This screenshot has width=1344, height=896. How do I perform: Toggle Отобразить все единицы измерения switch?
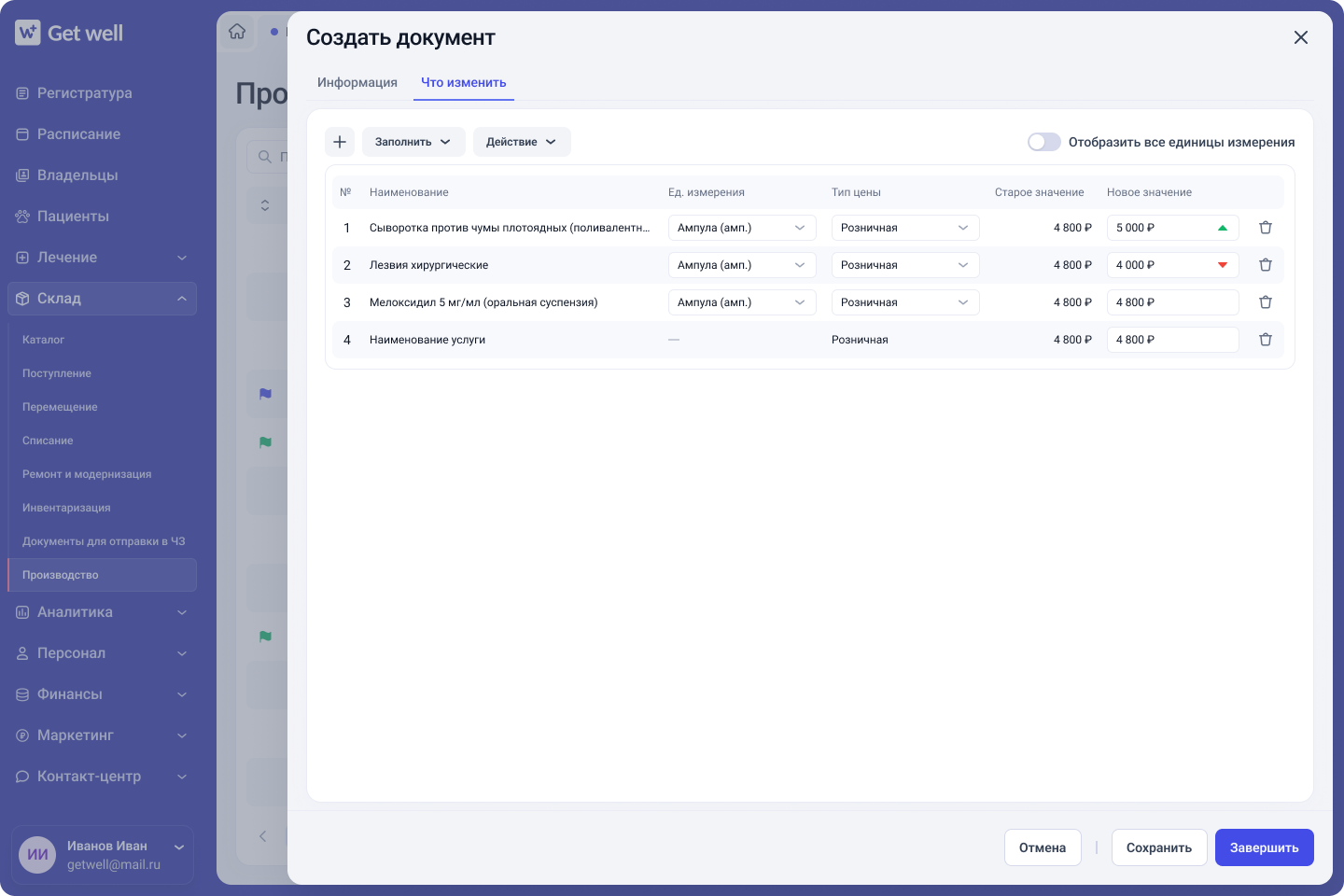pyautogui.click(x=1044, y=142)
